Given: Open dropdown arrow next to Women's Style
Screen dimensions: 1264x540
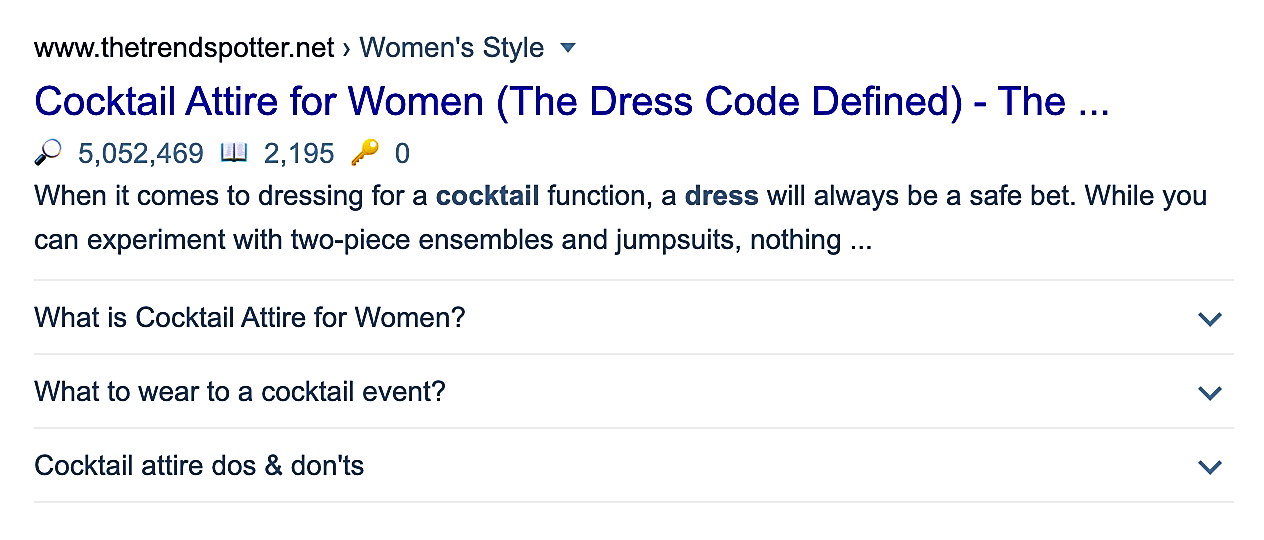Looking at the screenshot, I should tap(568, 48).
